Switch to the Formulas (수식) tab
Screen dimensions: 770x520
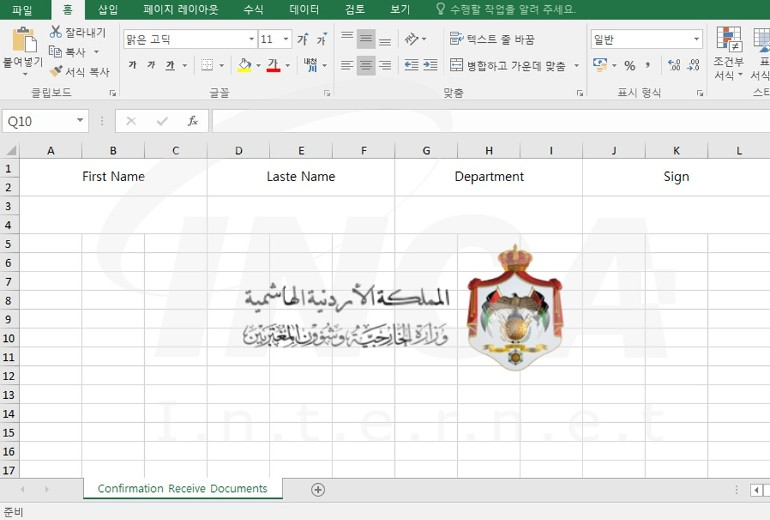tap(253, 9)
